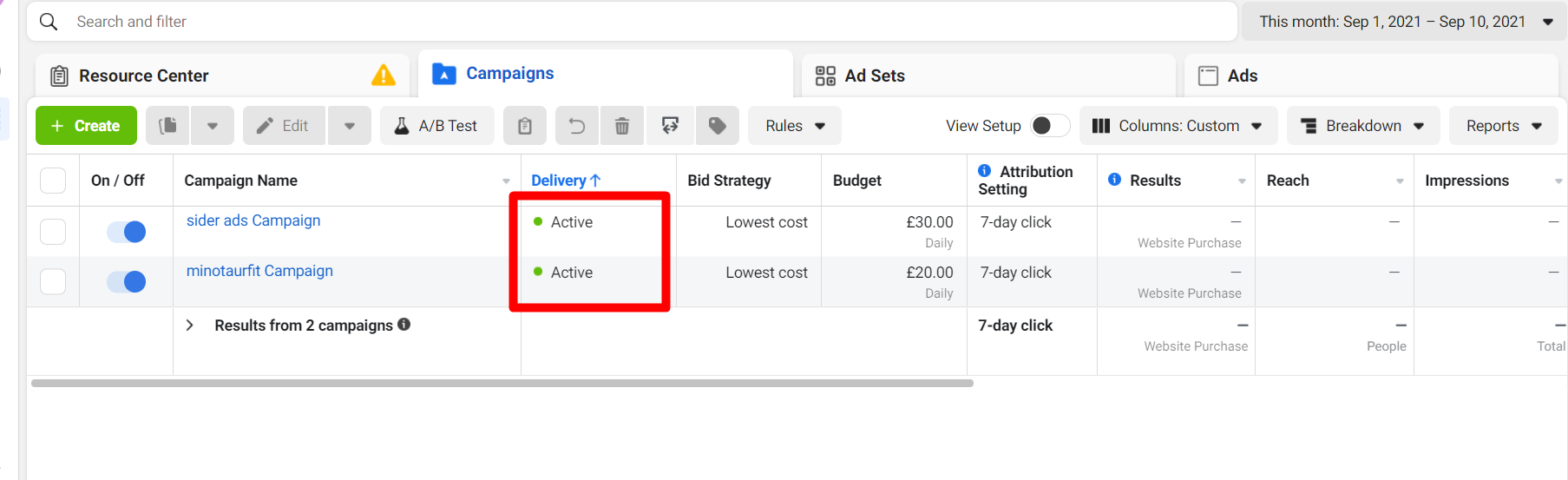Switch to the Ad Sets tab

pos(875,76)
